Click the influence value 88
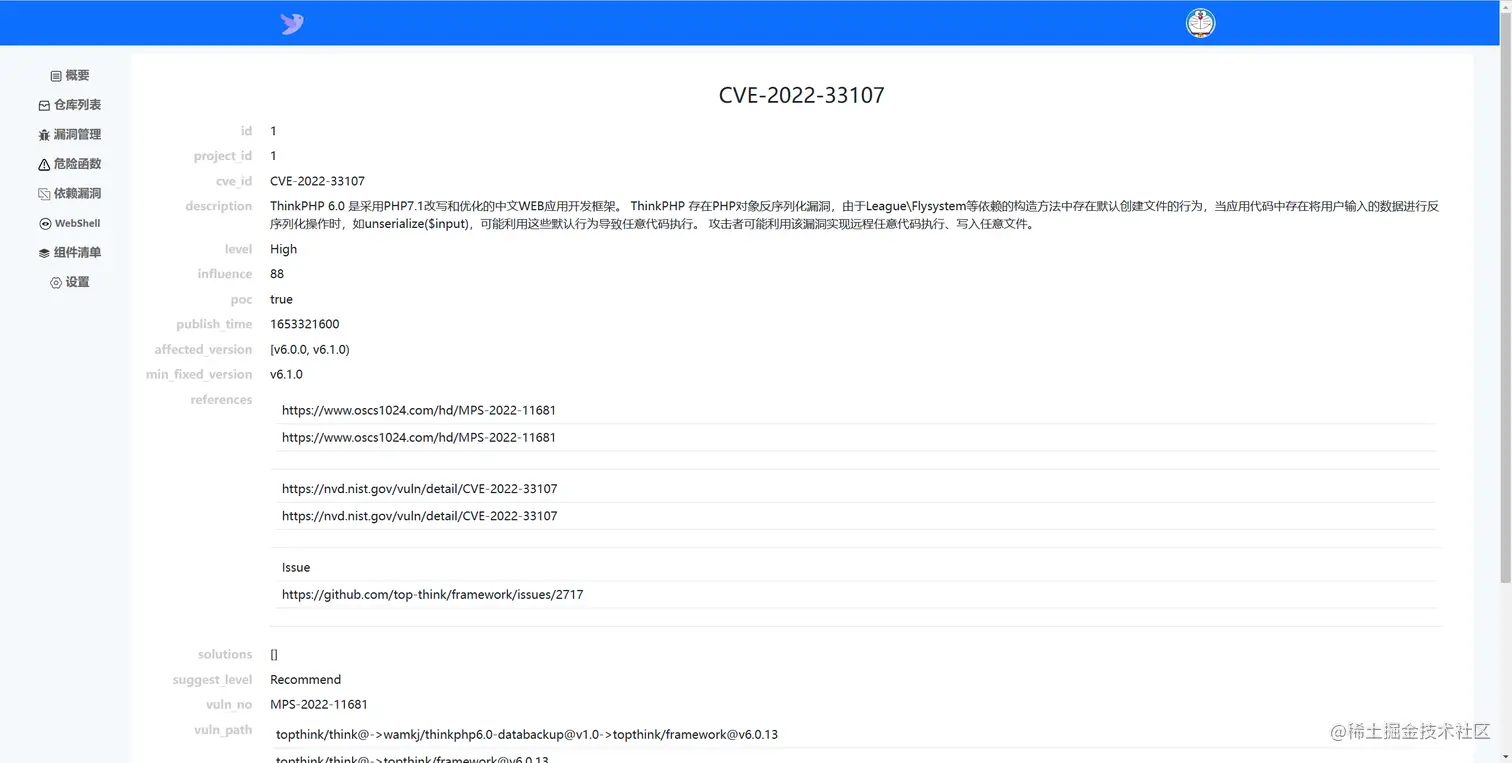The width and height of the screenshot is (1512, 763). (x=277, y=274)
